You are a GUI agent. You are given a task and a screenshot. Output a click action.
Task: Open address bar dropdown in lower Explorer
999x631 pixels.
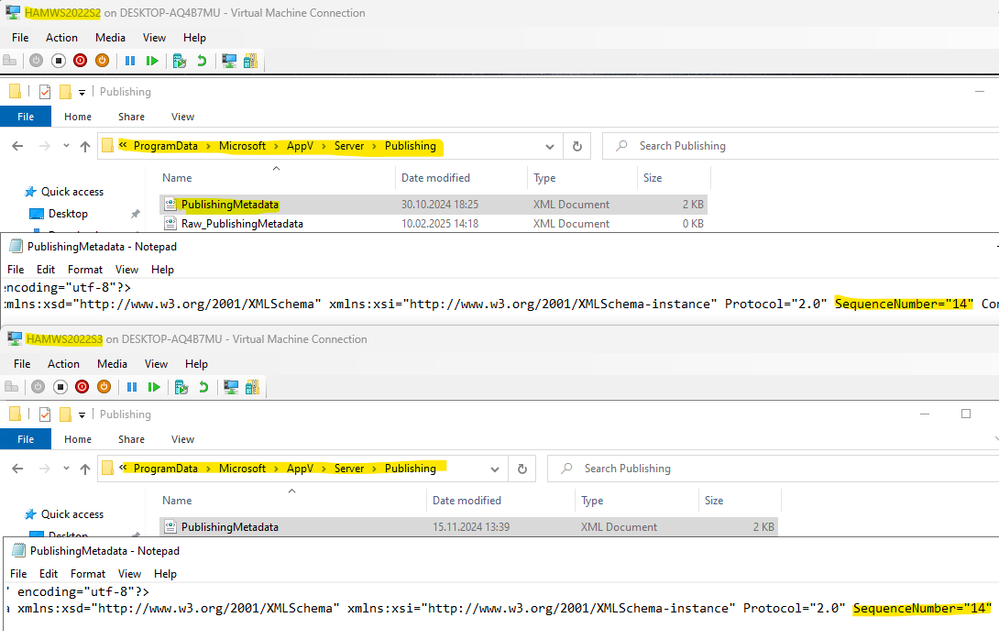click(494, 469)
